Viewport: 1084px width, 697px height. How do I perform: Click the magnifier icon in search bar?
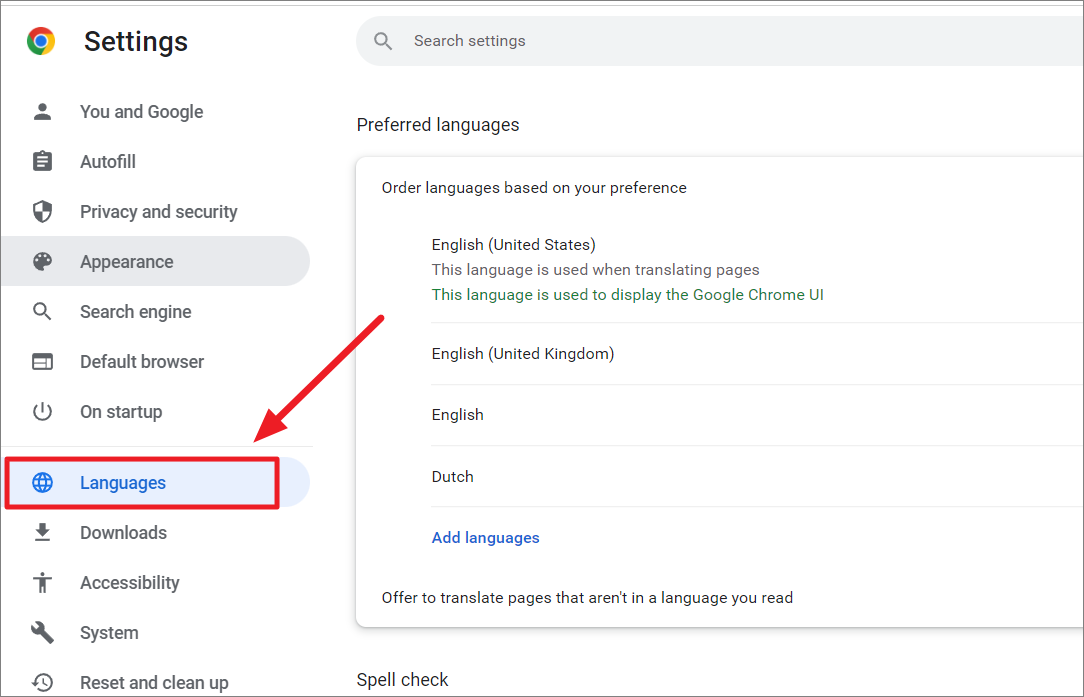coord(383,41)
